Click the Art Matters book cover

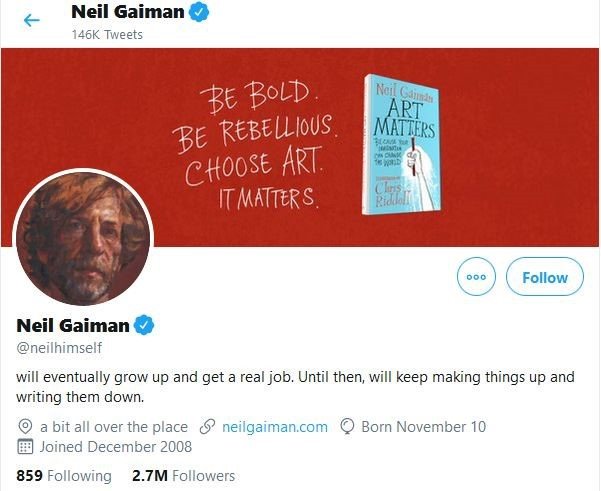(x=400, y=142)
